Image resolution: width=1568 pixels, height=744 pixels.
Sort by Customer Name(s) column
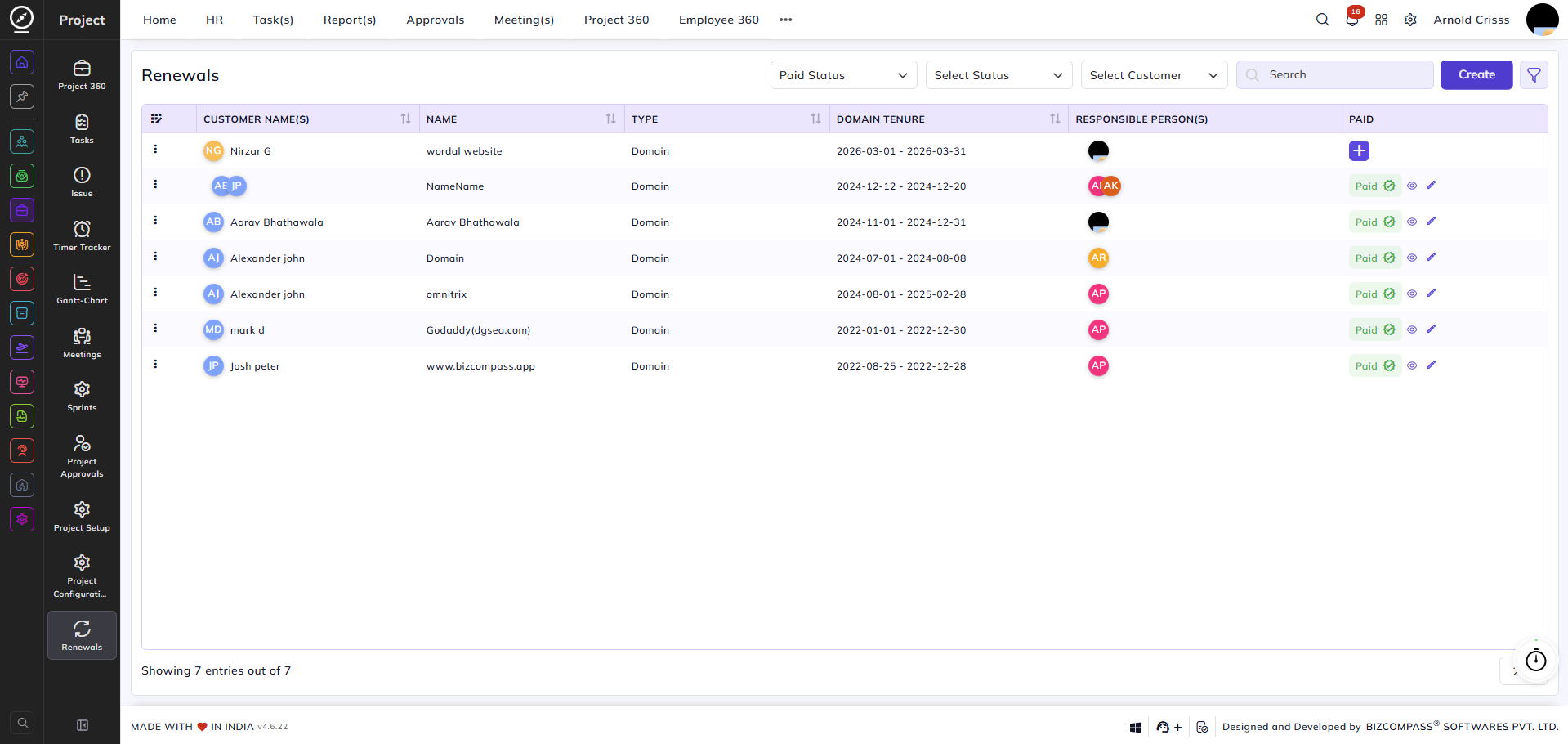tap(405, 119)
